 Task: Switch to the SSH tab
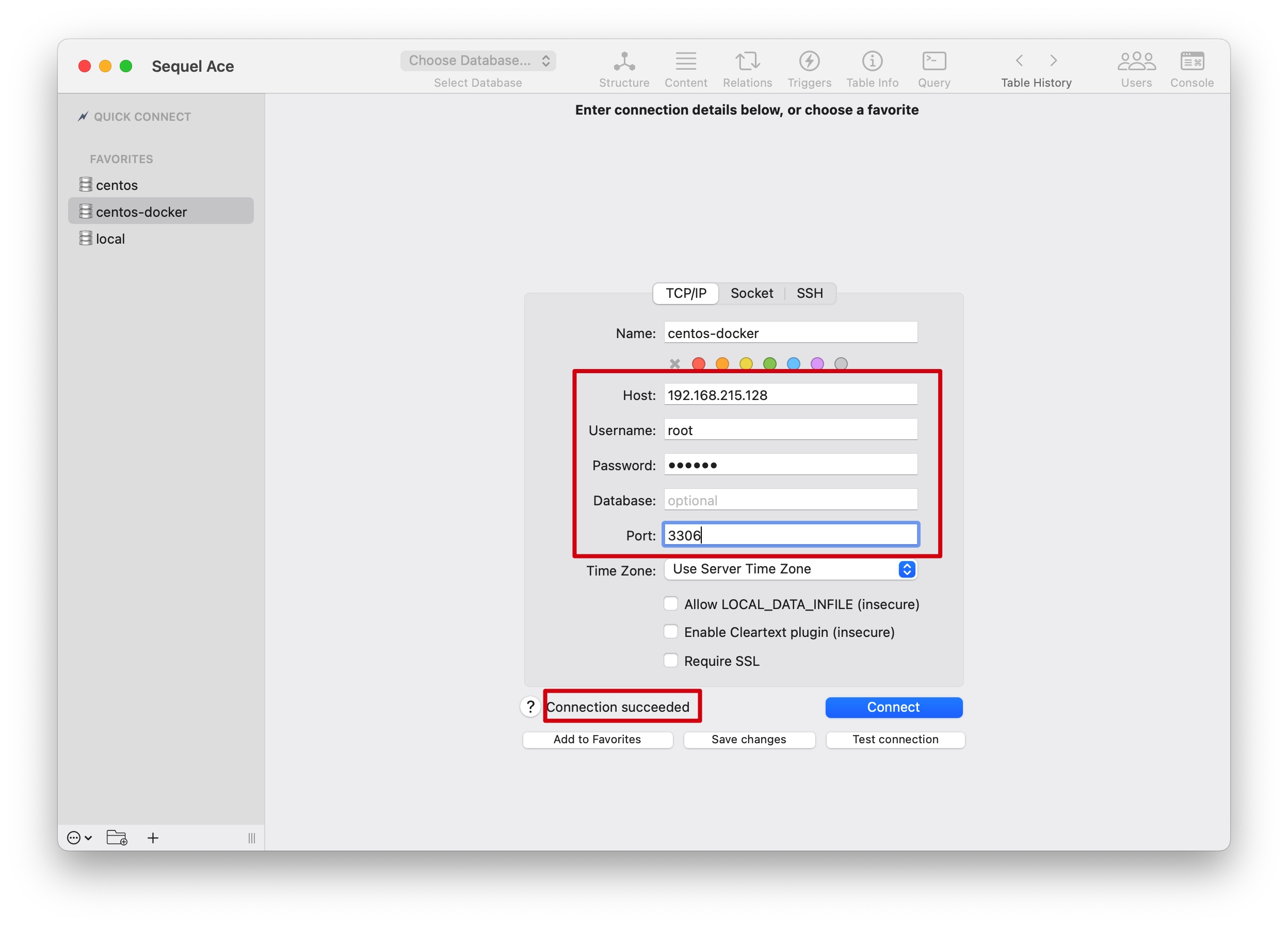pyautogui.click(x=810, y=293)
